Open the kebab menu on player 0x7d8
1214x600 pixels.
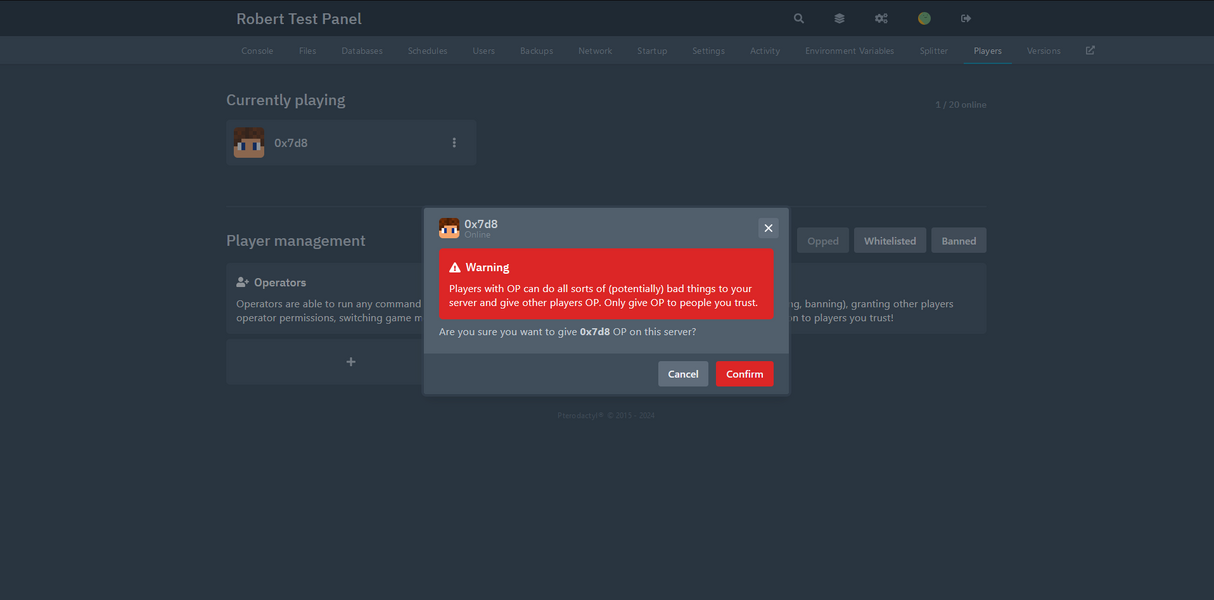(454, 142)
